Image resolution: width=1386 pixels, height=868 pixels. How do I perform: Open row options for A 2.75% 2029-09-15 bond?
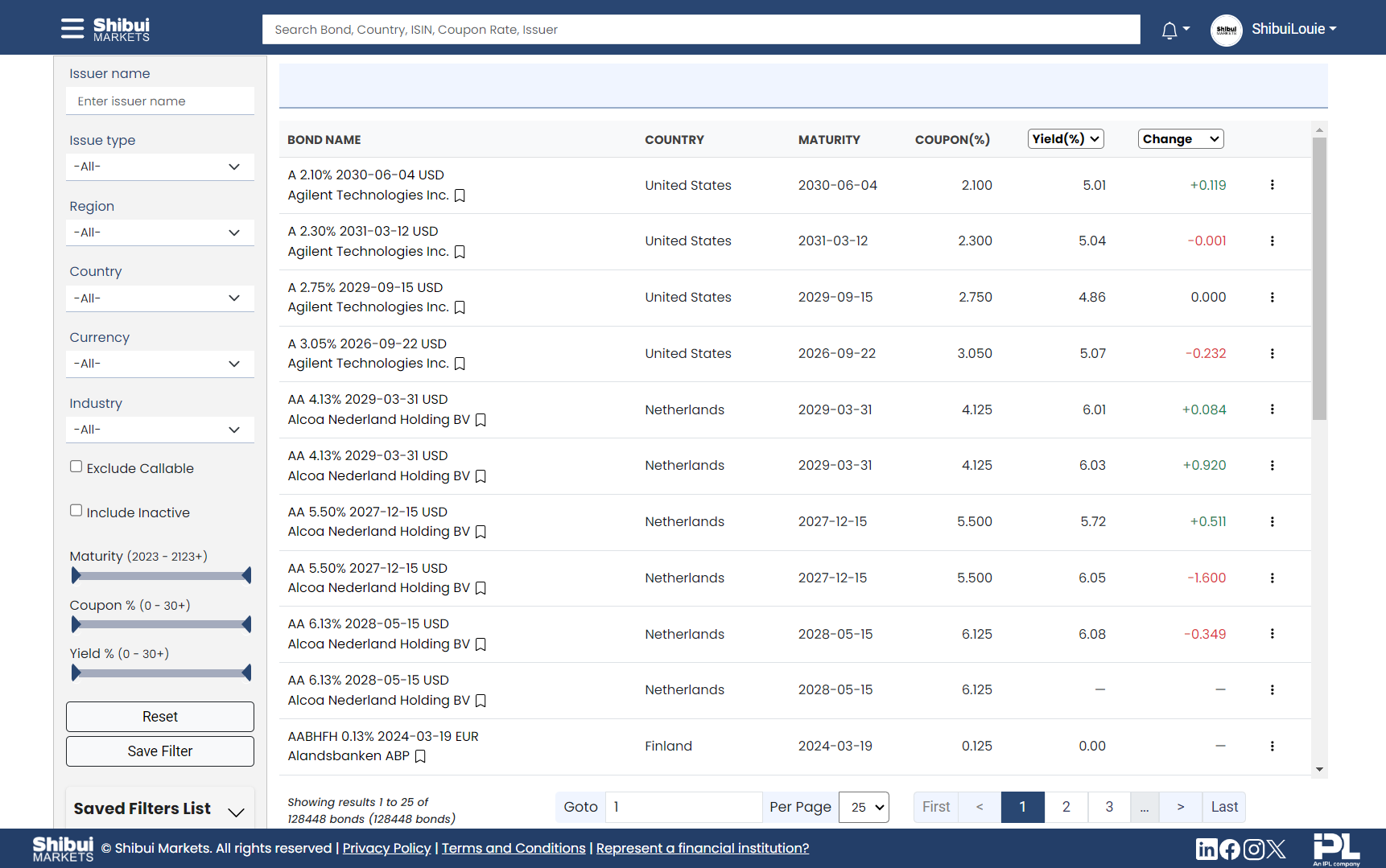point(1273,298)
